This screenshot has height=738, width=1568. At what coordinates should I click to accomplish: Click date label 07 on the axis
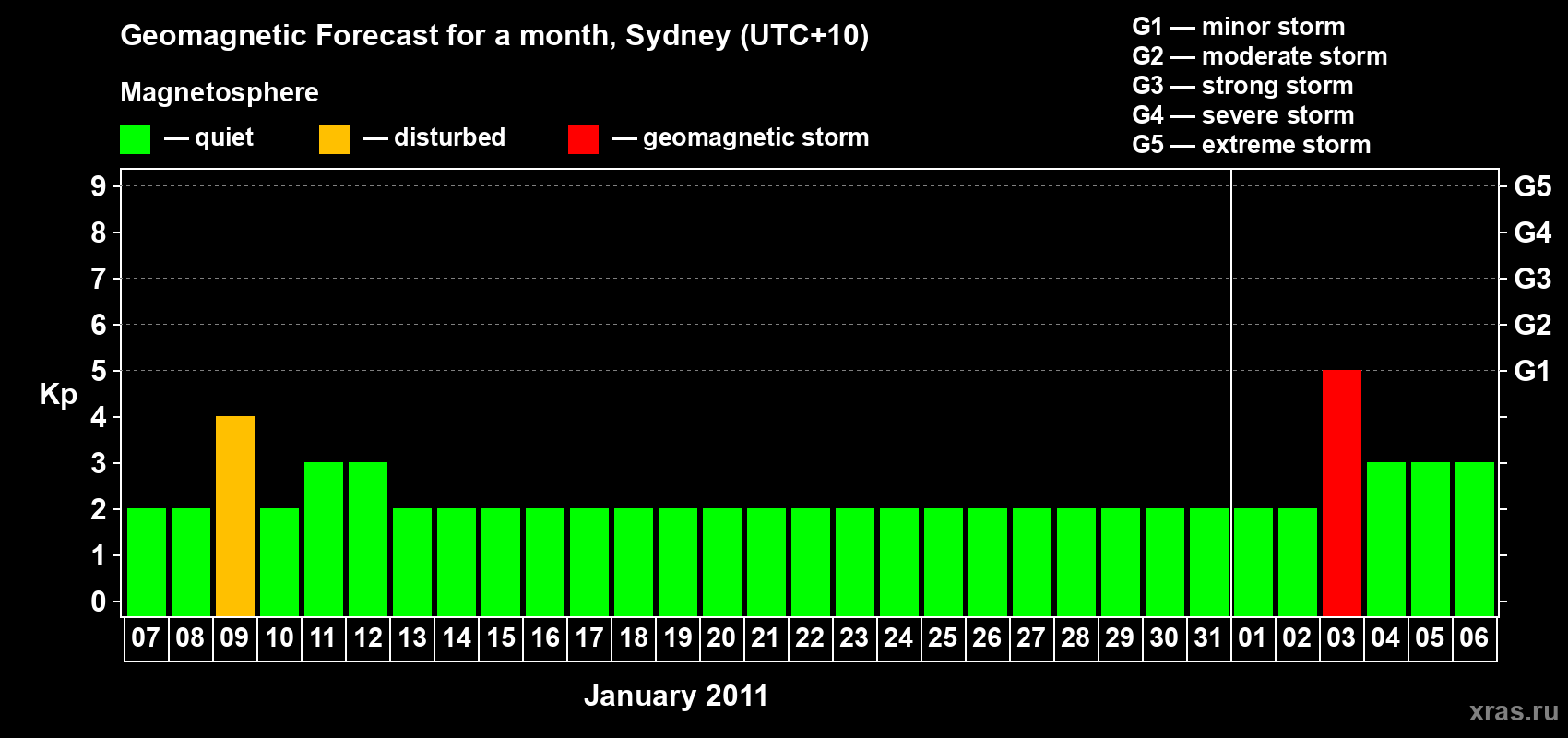pos(146,637)
